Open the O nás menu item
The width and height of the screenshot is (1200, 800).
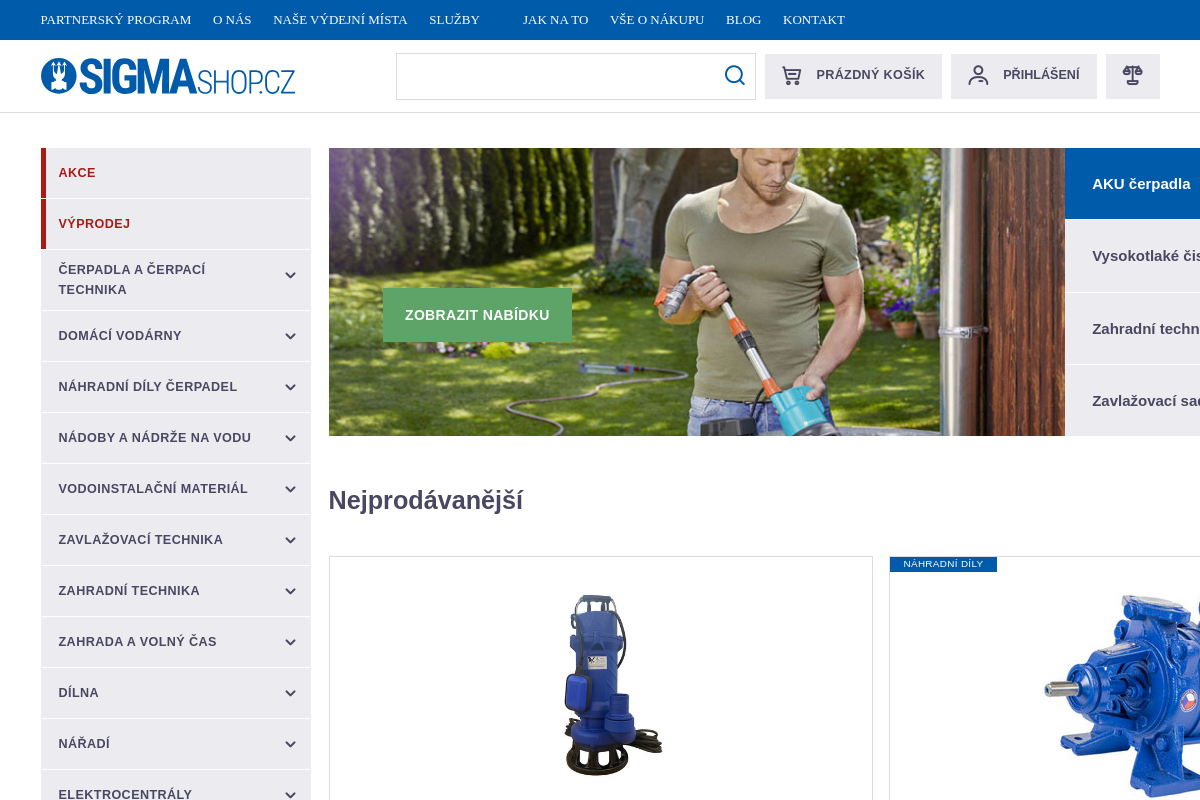[232, 20]
